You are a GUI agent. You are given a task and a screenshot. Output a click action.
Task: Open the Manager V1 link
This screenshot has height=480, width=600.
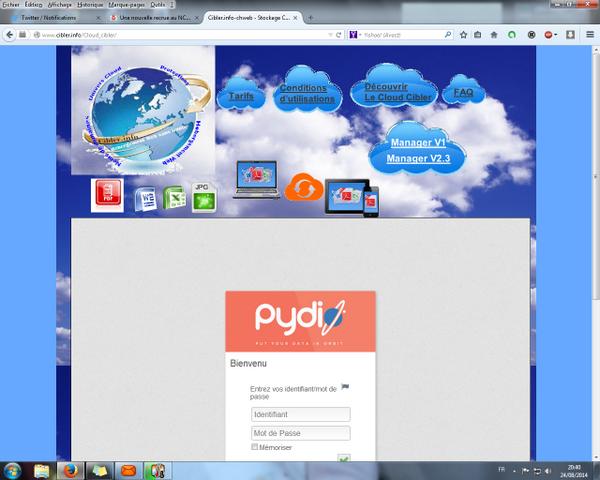click(418, 143)
